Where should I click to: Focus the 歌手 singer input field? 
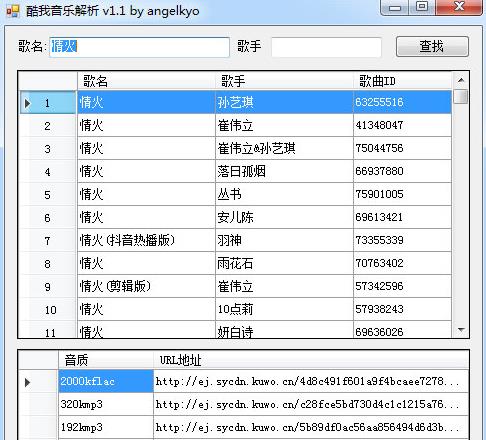point(326,47)
